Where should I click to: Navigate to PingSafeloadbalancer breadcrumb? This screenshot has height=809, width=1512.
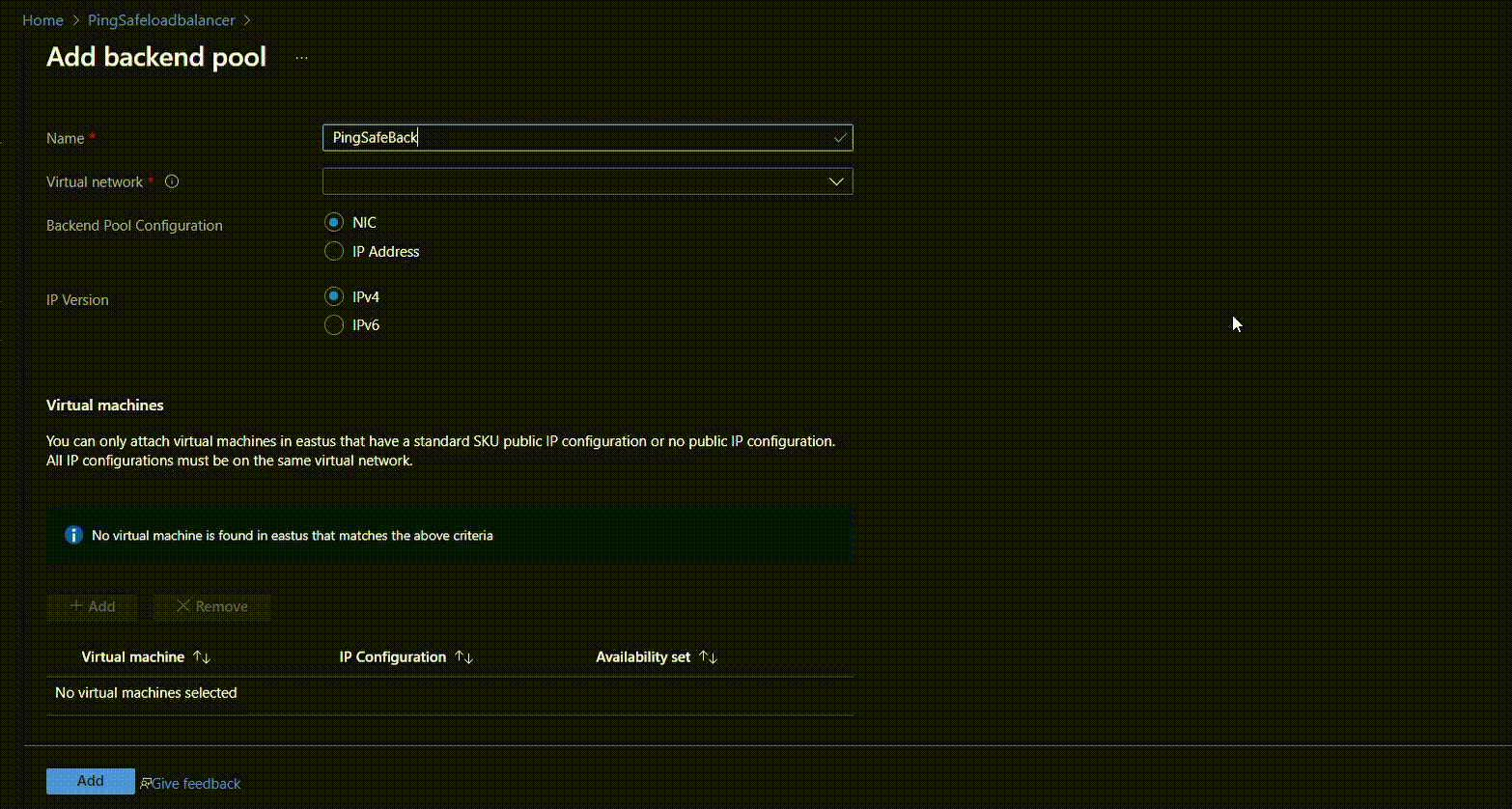click(x=161, y=20)
